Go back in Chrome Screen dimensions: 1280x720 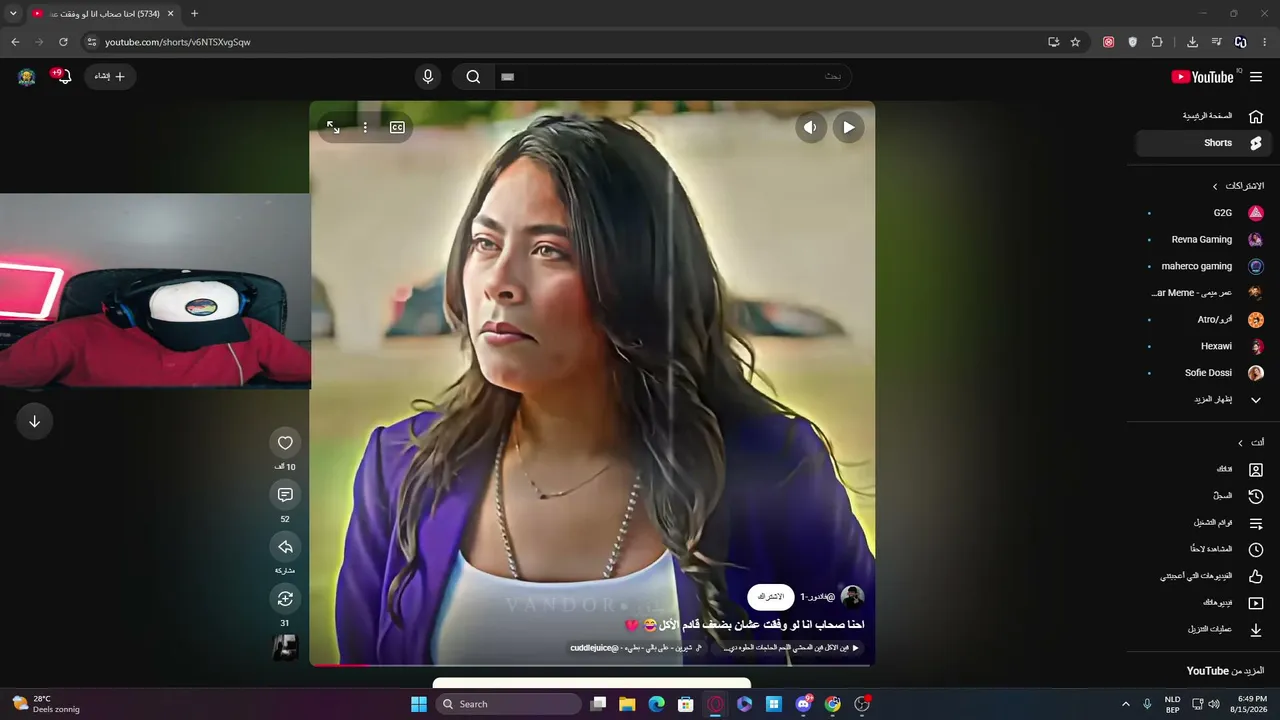tap(15, 42)
